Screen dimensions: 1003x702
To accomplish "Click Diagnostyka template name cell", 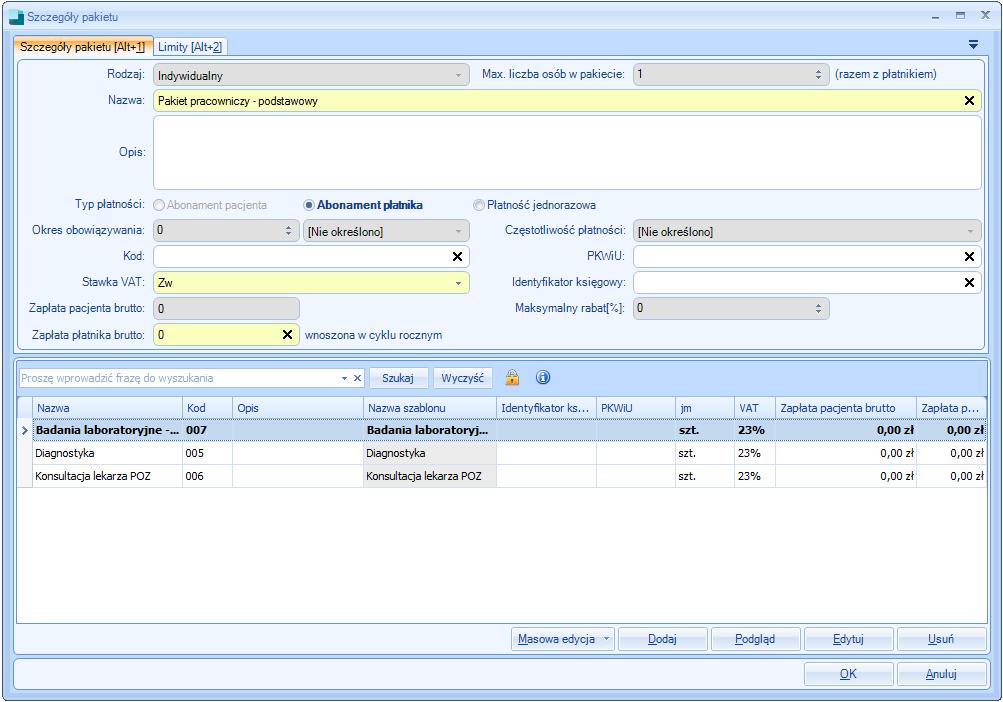I will point(429,453).
